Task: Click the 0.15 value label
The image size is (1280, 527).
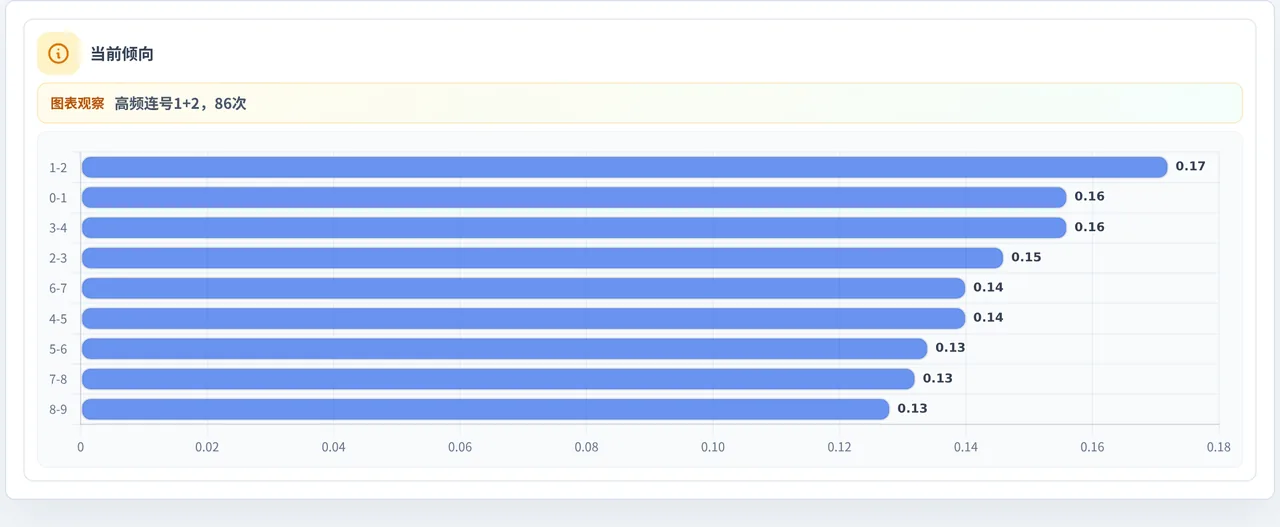Action: [x=1026, y=258]
